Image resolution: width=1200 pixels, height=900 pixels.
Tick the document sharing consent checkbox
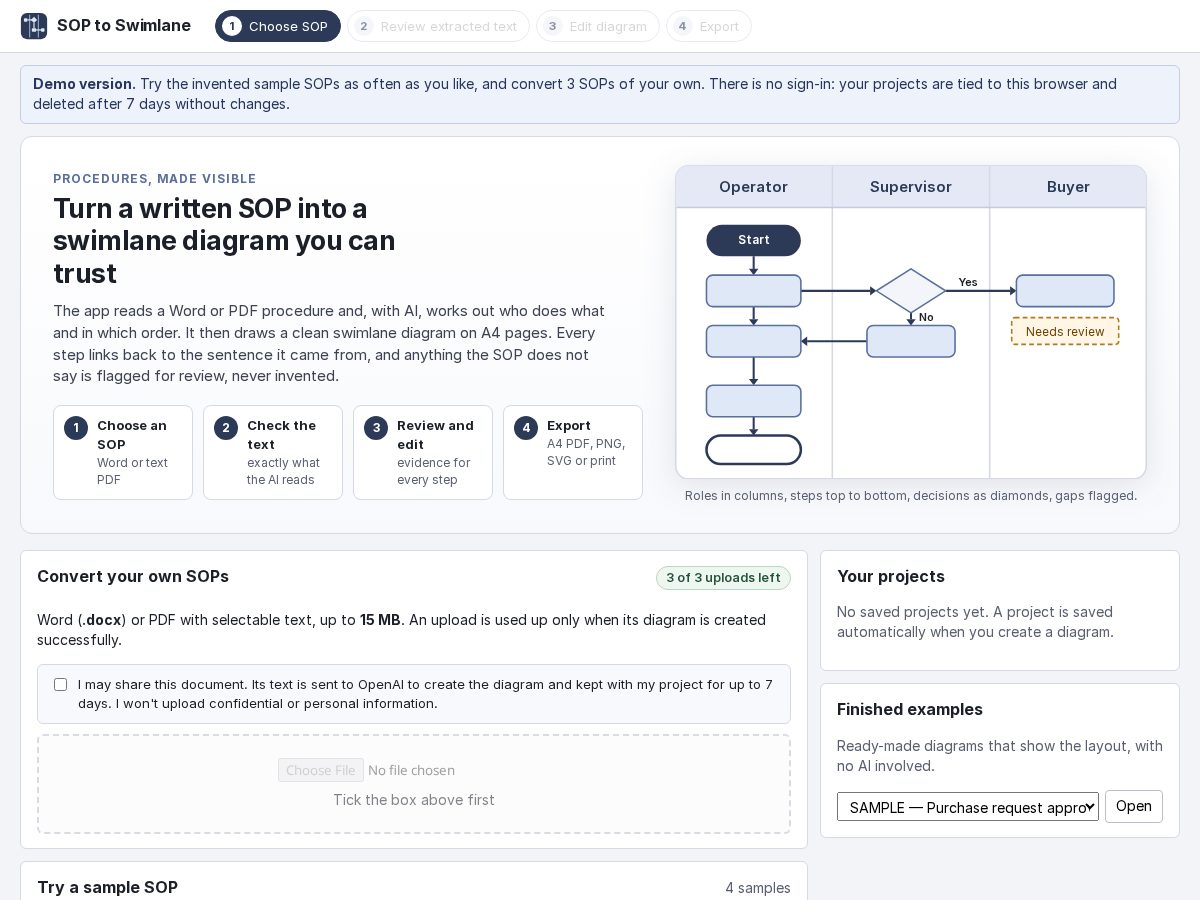tap(61, 685)
